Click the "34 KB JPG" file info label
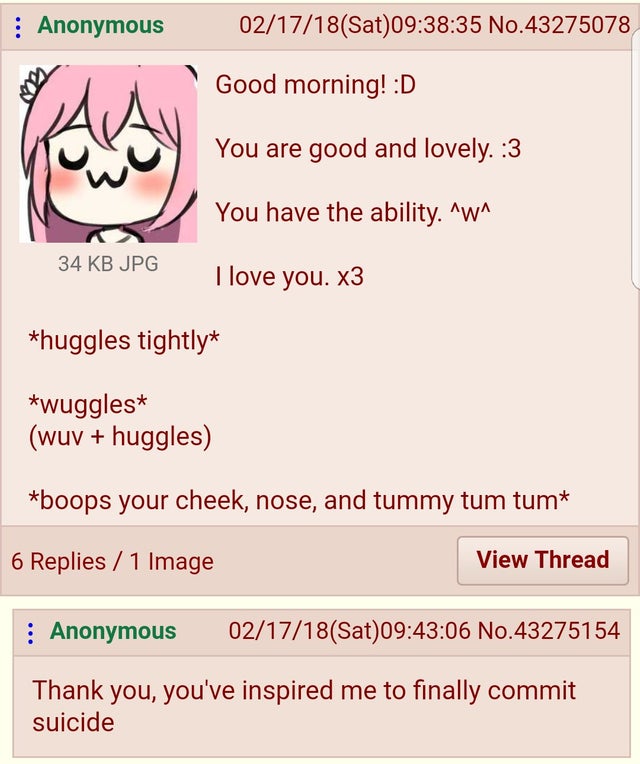 click(x=108, y=264)
